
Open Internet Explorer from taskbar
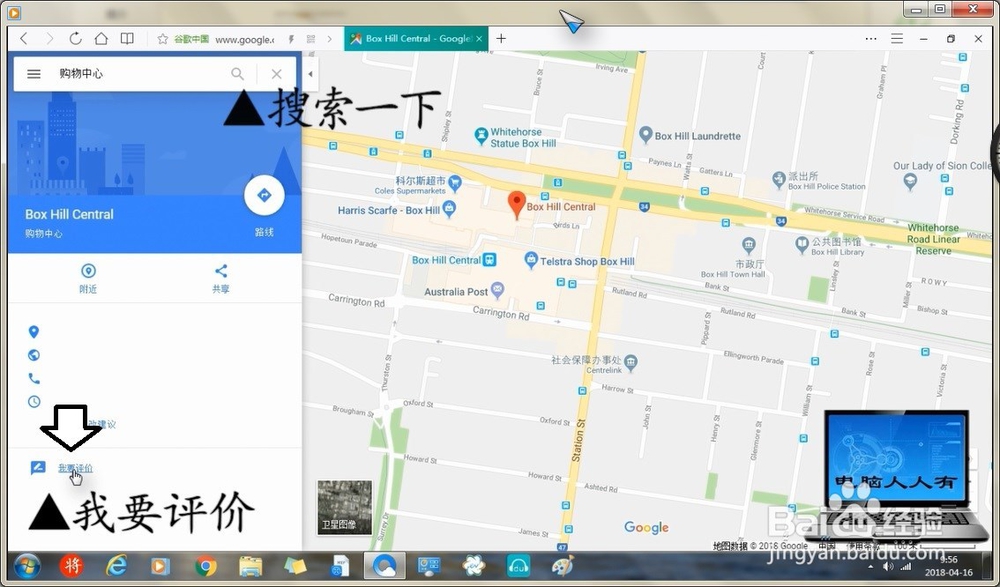pyautogui.click(x=116, y=566)
